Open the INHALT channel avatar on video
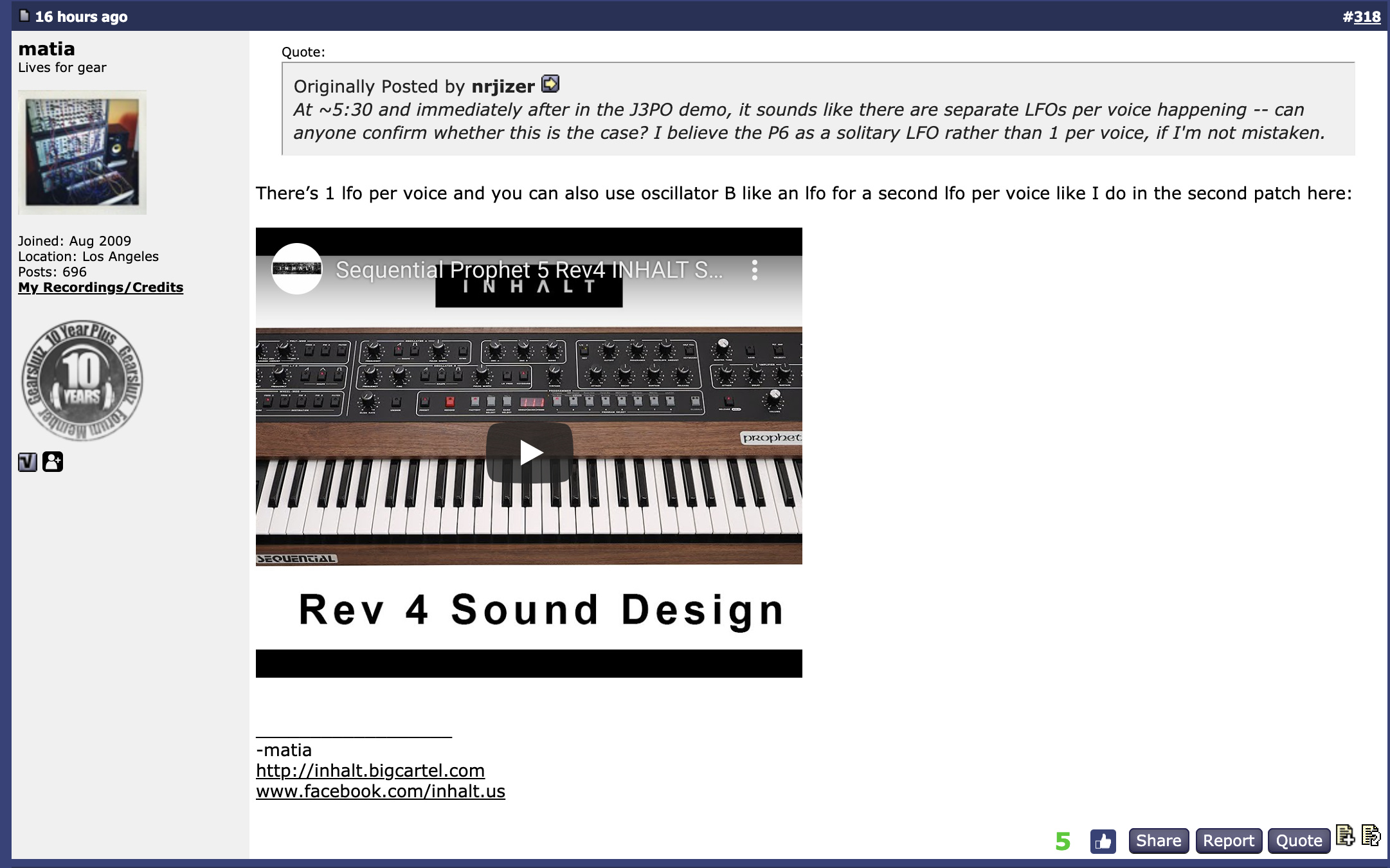This screenshot has width=1390, height=868. point(297,269)
